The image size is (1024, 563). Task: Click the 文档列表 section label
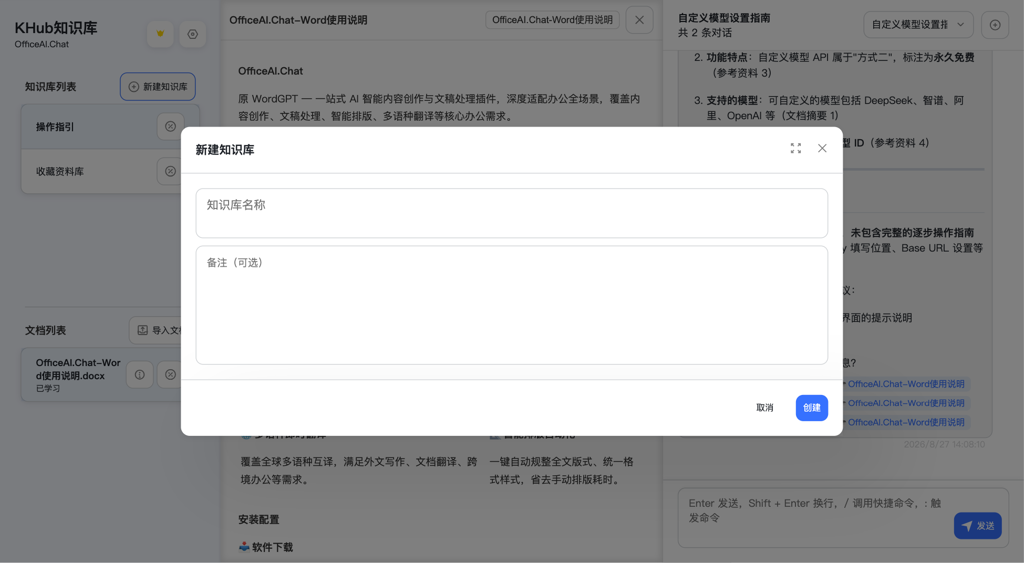(x=46, y=330)
